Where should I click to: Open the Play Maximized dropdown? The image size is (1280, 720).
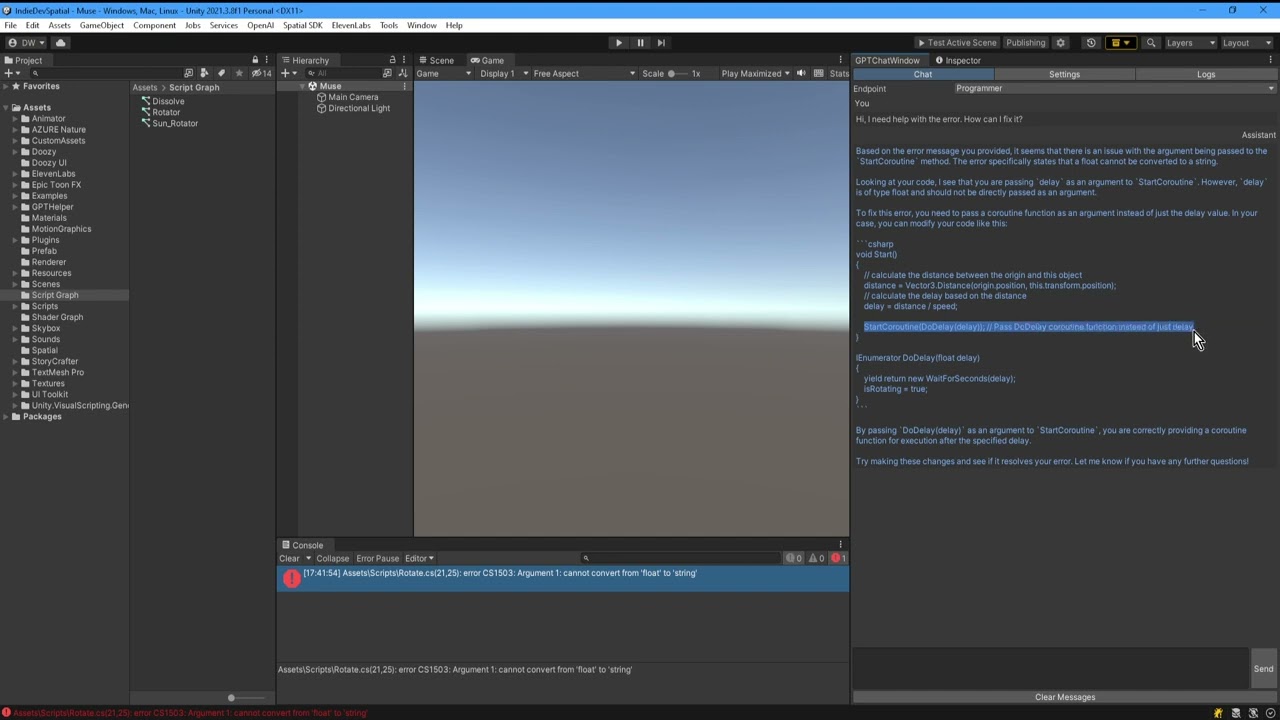755,73
